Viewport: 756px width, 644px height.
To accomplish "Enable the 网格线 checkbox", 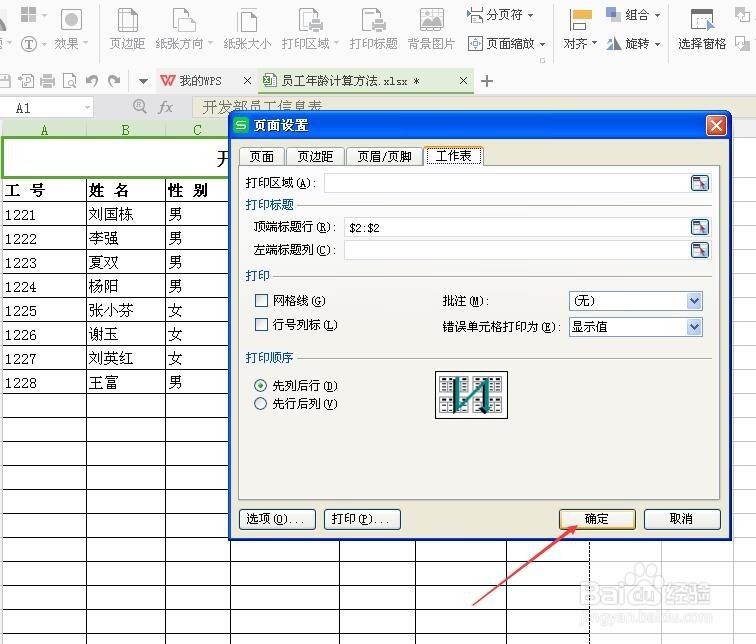I will click(x=261, y=301).
